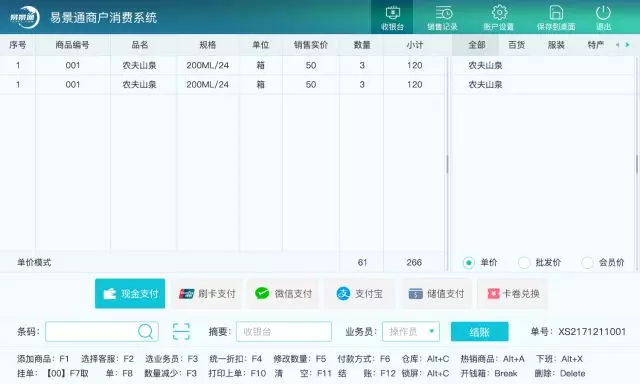Open 账户设置 gear icon

[x=499, y=13]
